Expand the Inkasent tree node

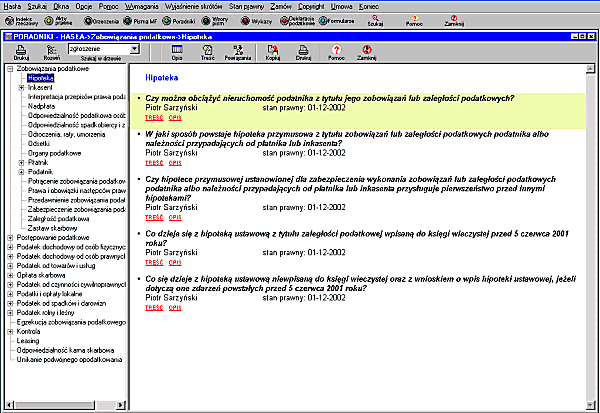click(x=21, y=88)
